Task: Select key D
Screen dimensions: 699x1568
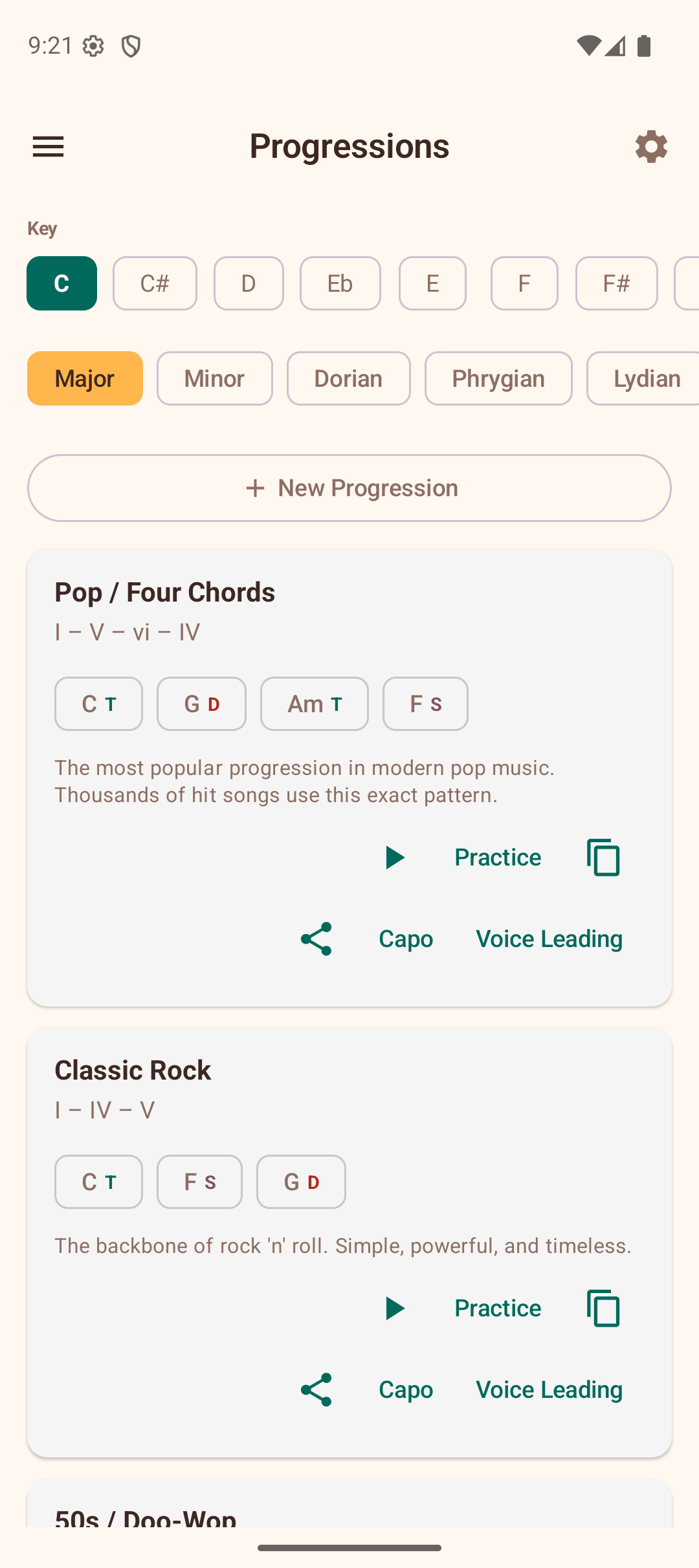Action: [249, 283]
